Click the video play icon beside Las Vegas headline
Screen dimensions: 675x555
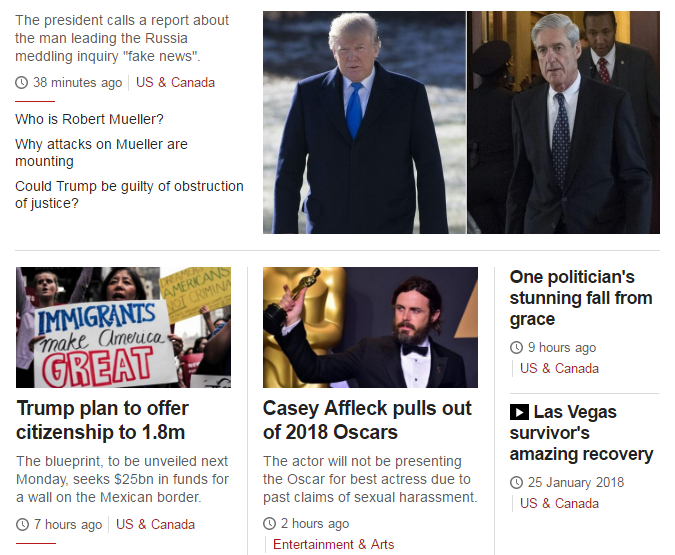(x=519, y=412)
